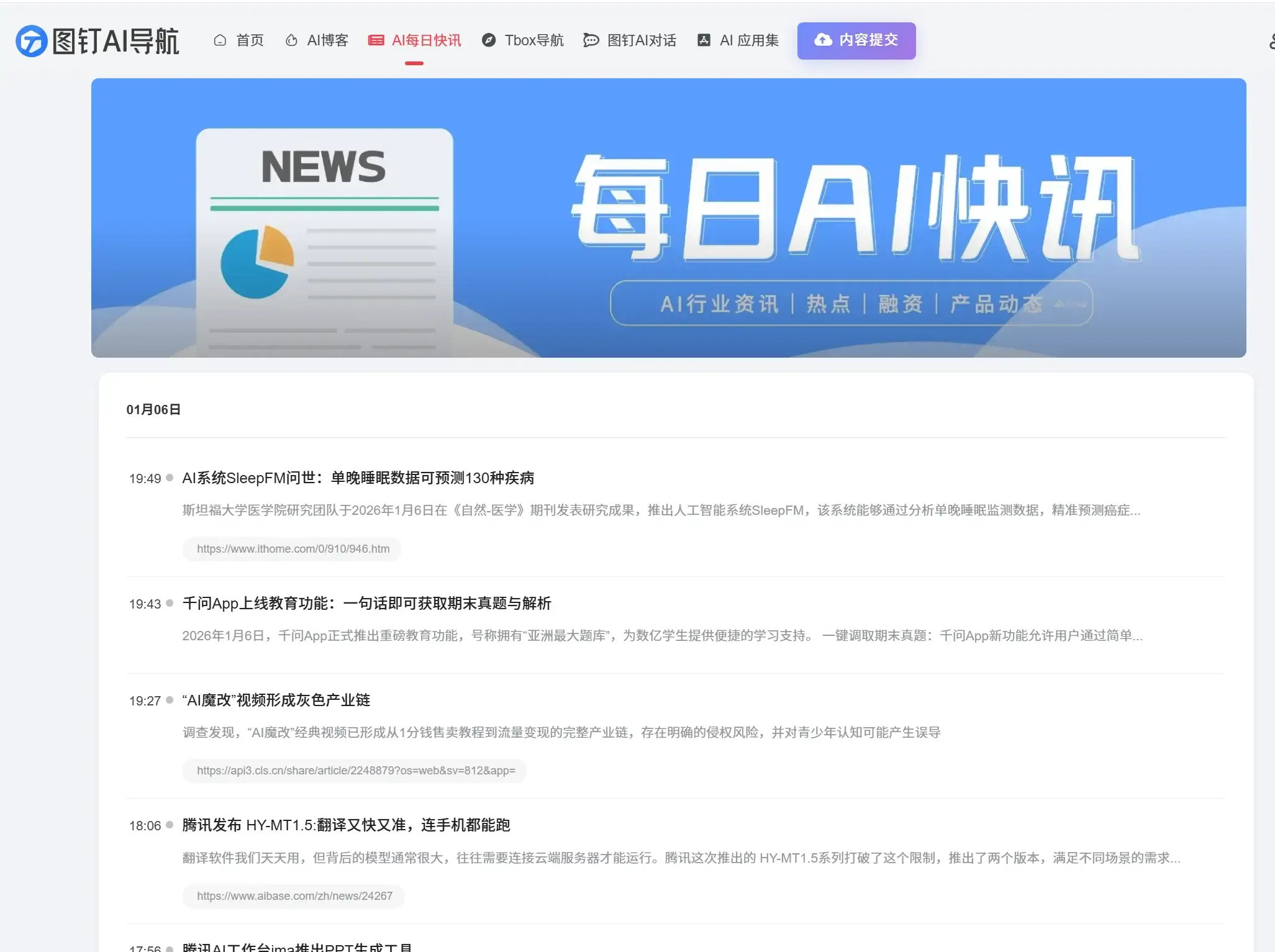Open the aibase.com news link
Screen dimensions: 1275x952
click(x=294, y=896)
